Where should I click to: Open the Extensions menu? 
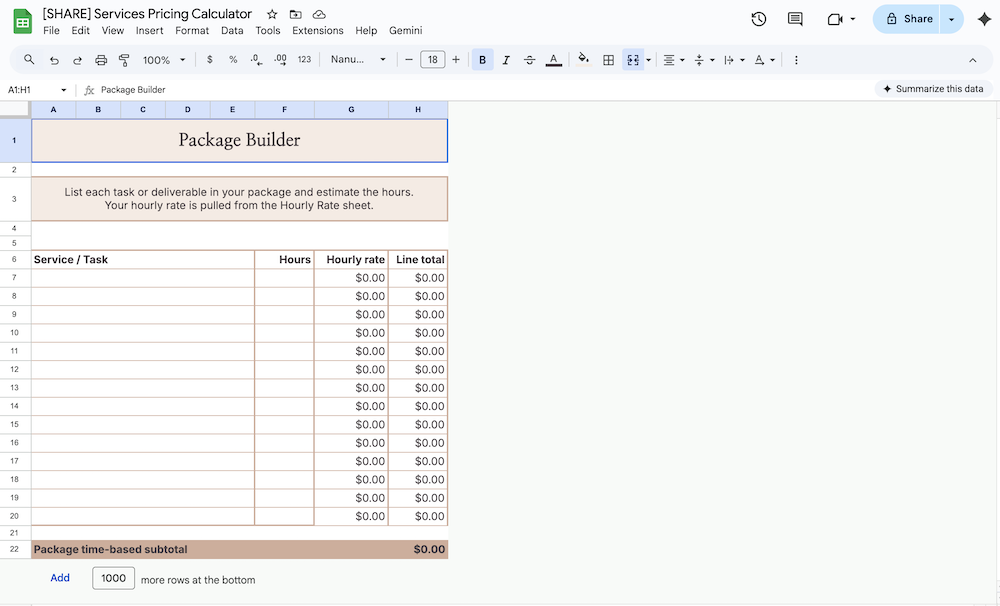[x=318, y=31]
